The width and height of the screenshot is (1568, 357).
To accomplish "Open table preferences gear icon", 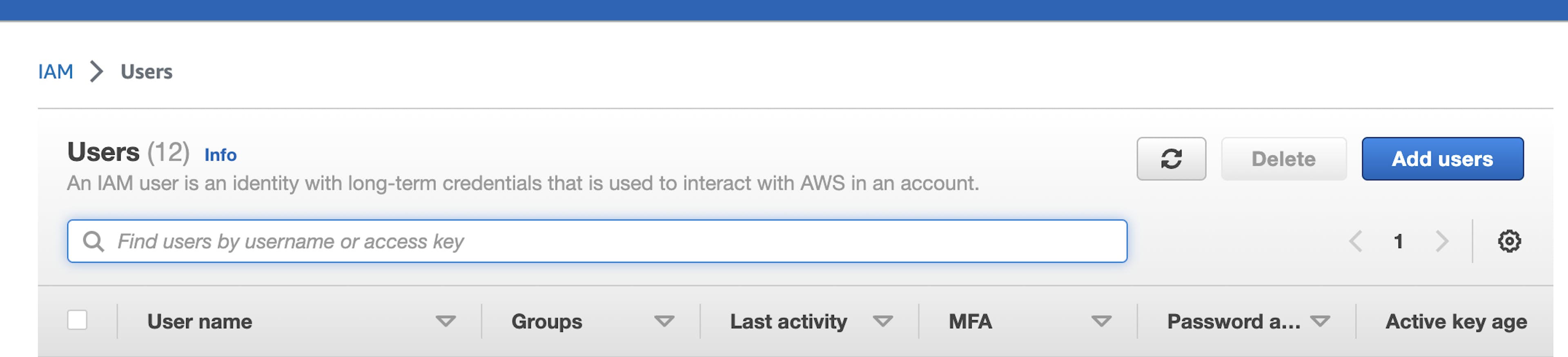I will [1509, 241].
